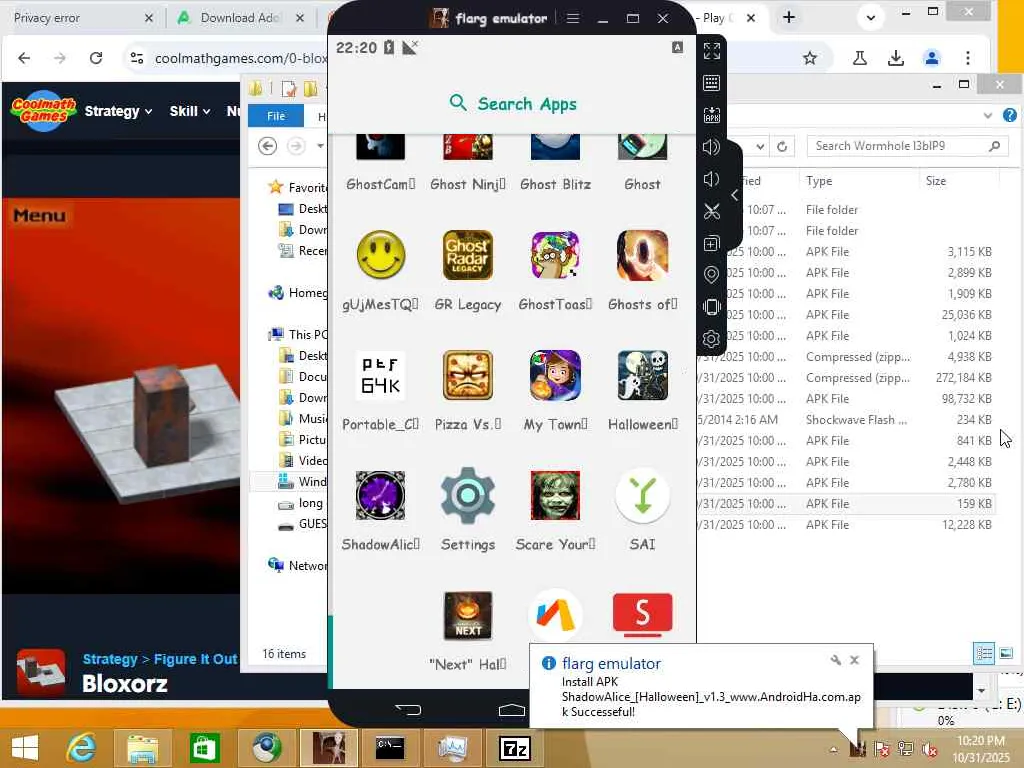The height and width of the screenshot is (768, 1024).
Task: Open the Ghost Blitz app
Action: (555, 148)
